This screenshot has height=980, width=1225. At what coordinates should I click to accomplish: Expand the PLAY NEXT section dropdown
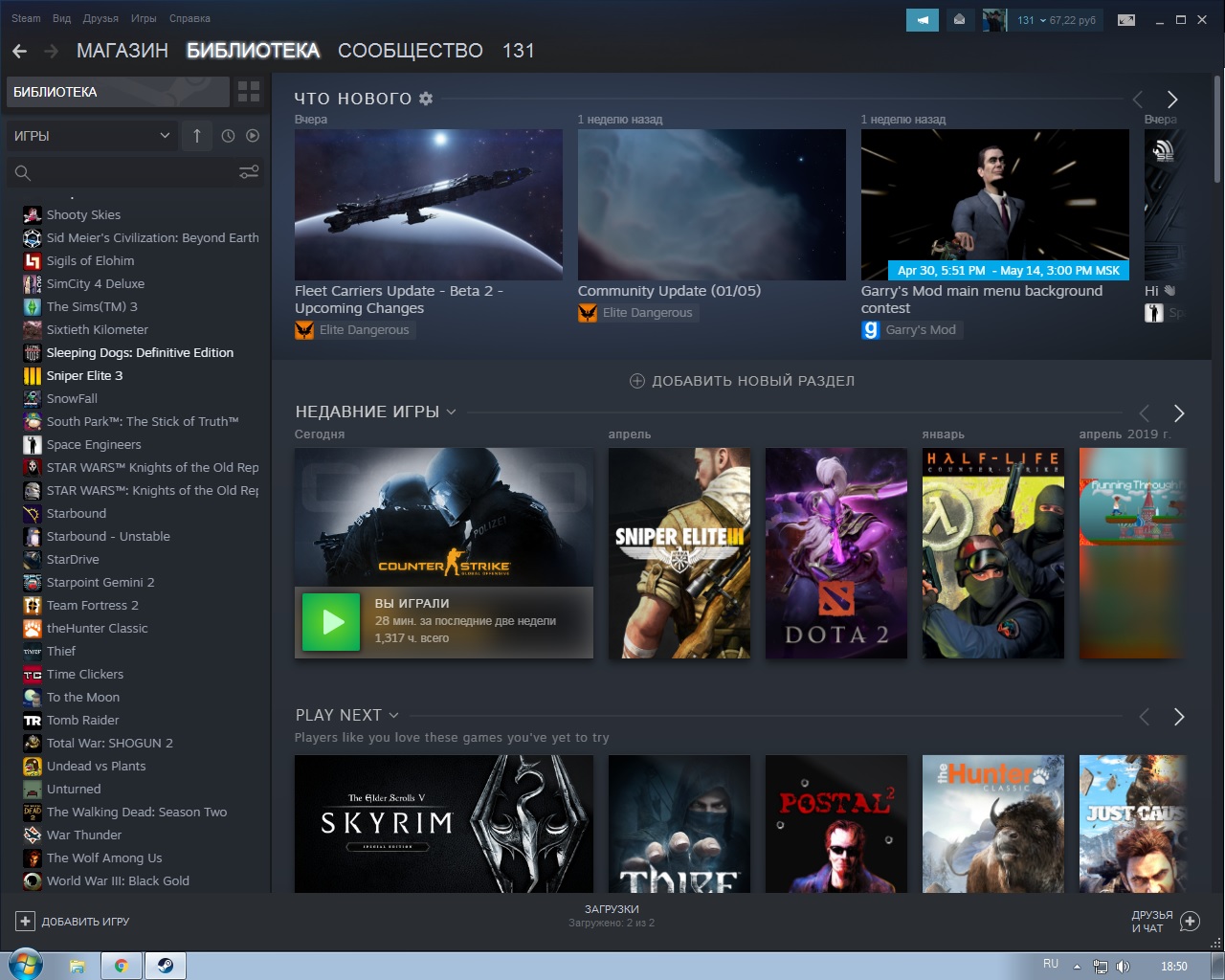[x=393, y=716]
